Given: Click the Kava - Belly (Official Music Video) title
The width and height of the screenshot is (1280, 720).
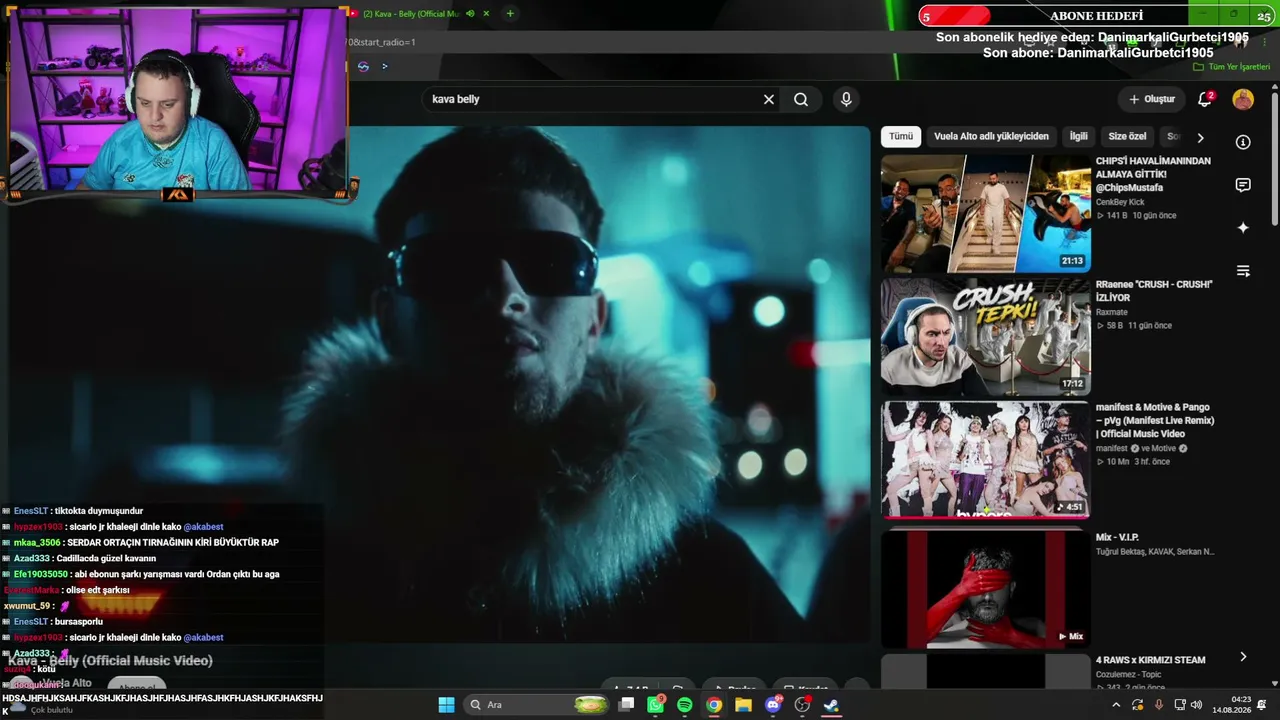Looking at the screenshot, I should [110, 661].
